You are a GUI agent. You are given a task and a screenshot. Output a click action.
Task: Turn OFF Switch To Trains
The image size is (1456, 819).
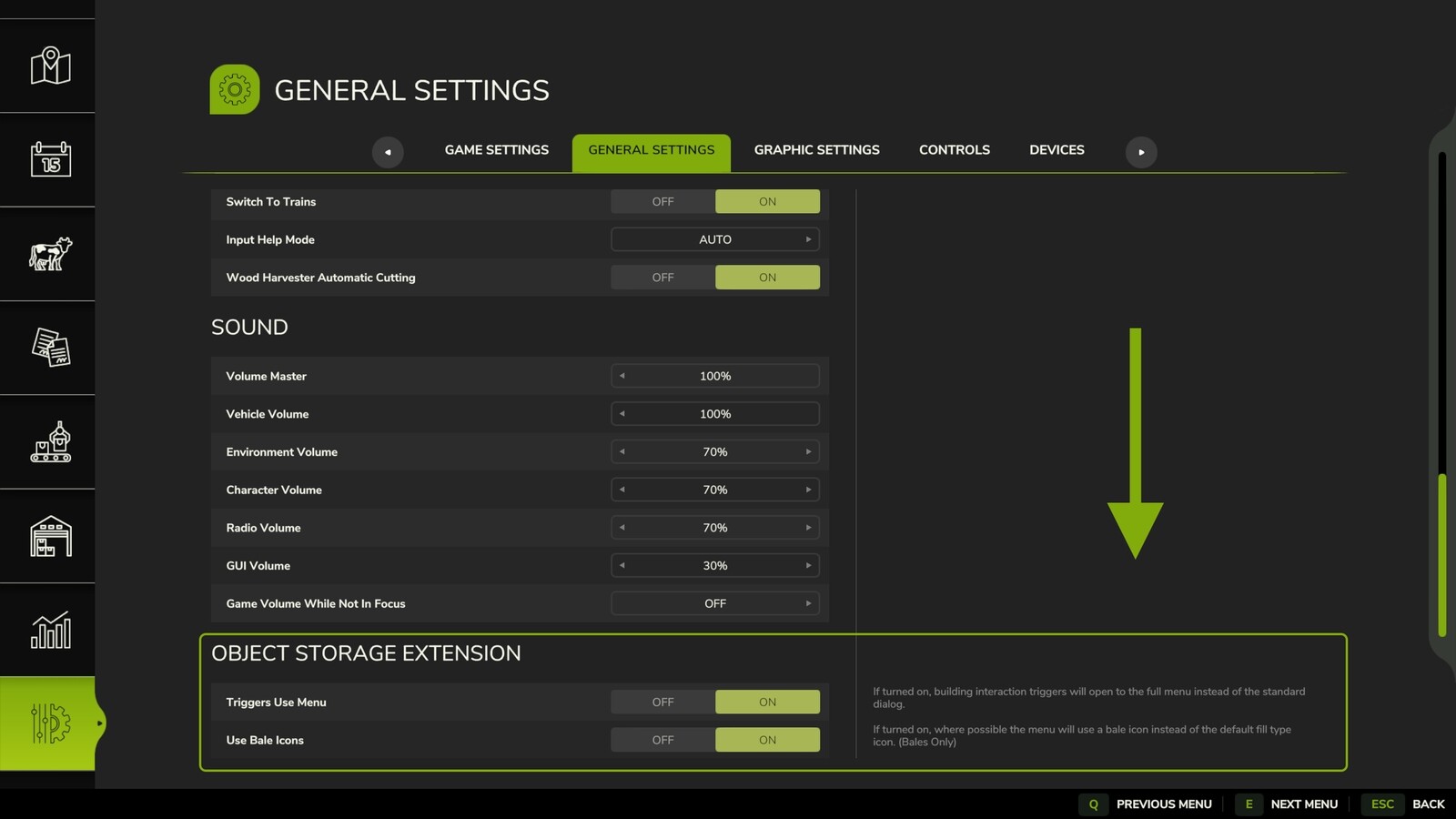662,201
